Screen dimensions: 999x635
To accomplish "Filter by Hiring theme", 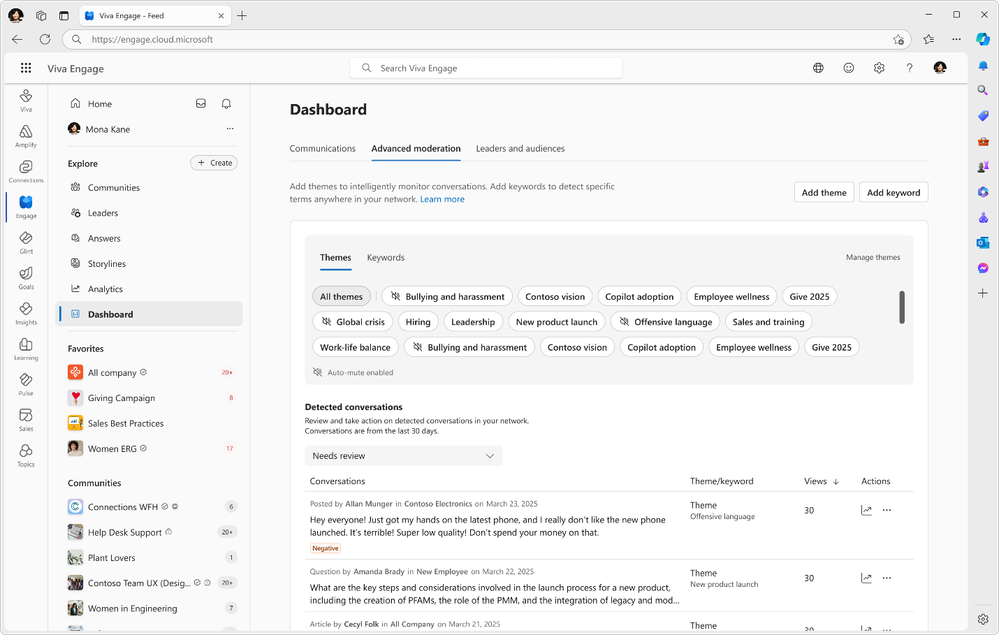I will pyautogui.click(x=418, y=322).
